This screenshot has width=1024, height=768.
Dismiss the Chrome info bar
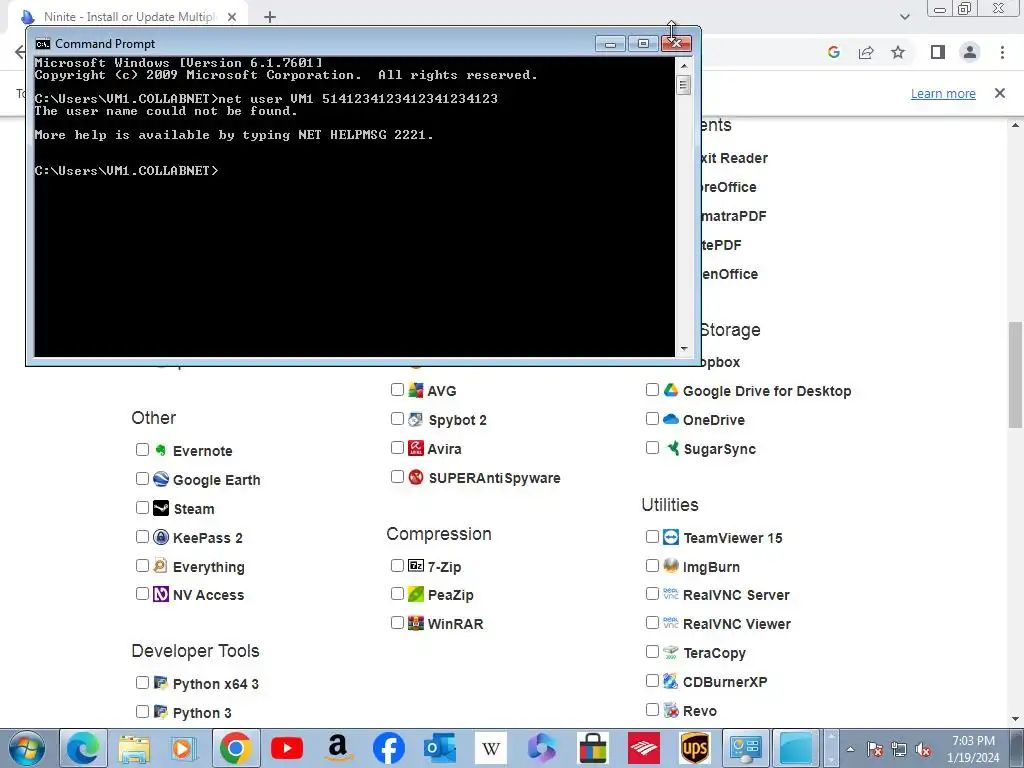(x=1000, y=93)
